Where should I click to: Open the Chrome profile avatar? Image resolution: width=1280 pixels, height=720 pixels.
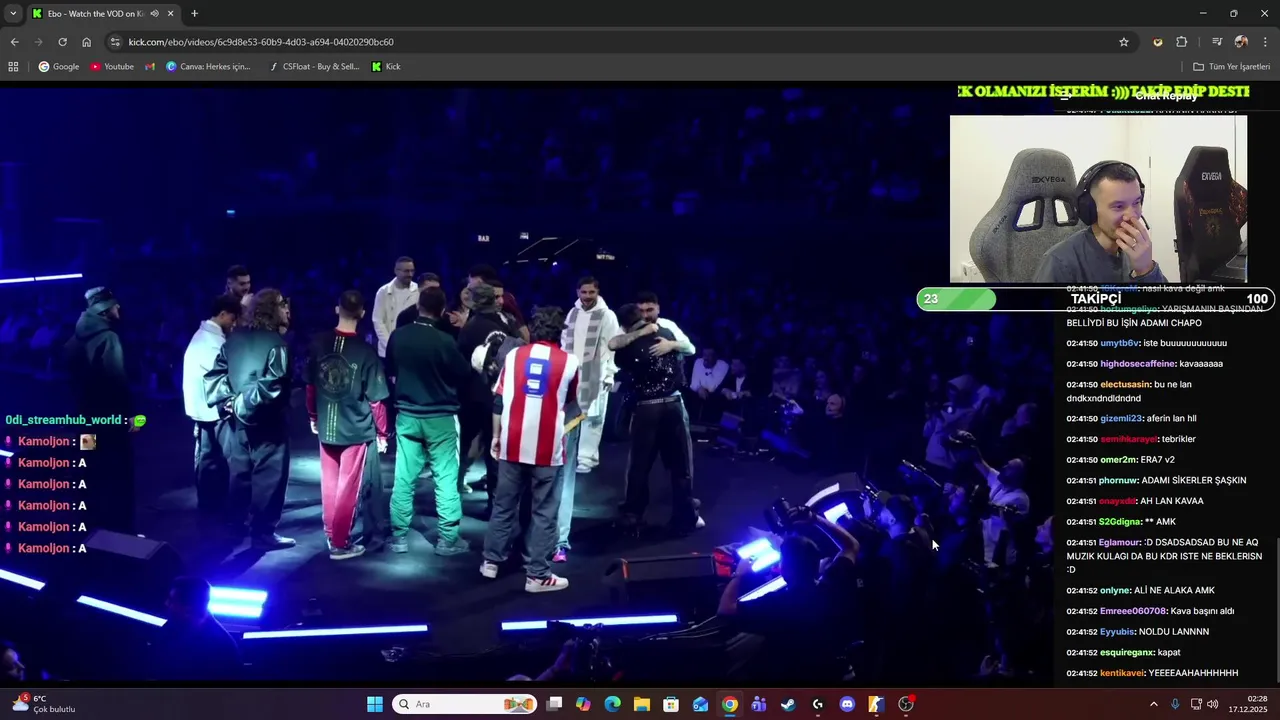click(1241, 42)
